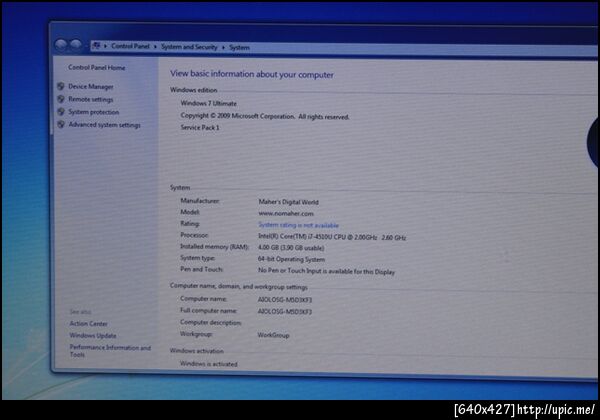Click the Installed memory (RAM) label
This screenshot has width=600, height=420.
click(214, 247)
